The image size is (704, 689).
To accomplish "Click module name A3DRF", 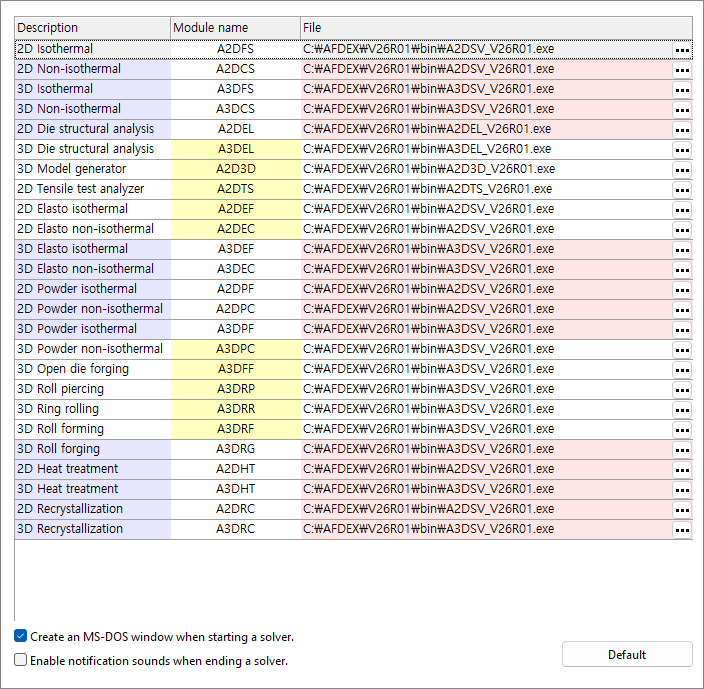I will (x=236, y=429).
